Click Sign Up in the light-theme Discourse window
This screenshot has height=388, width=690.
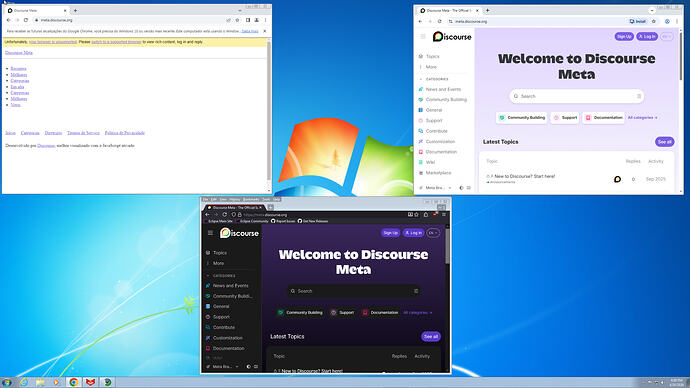624,37
